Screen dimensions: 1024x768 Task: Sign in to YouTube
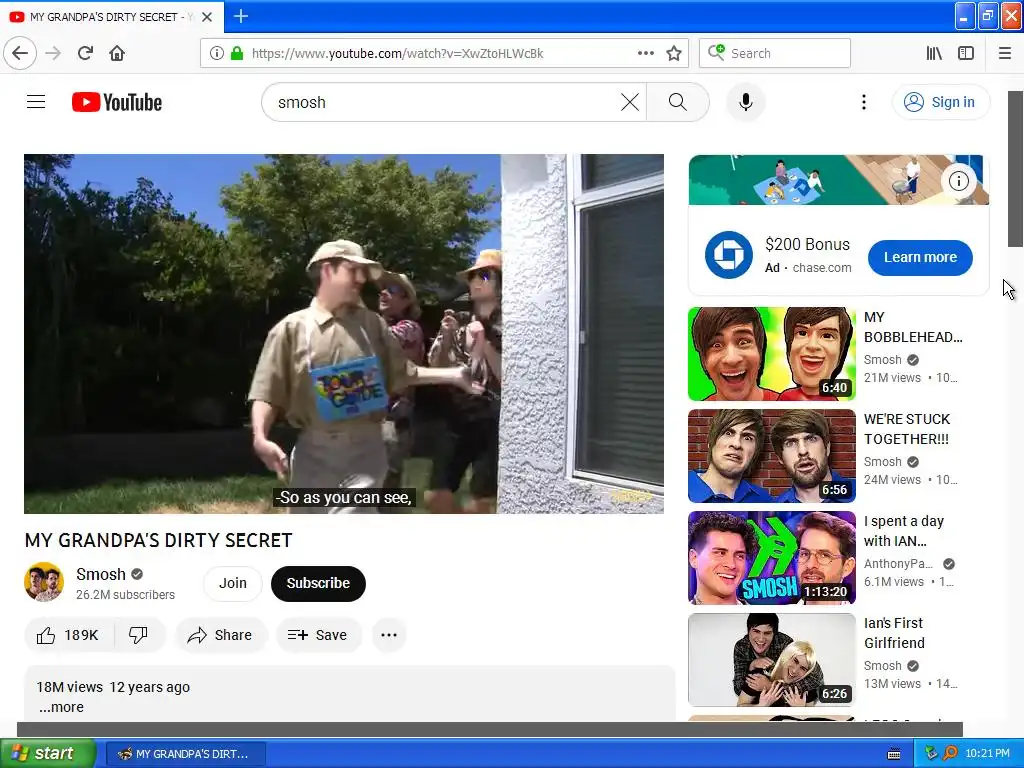point(940,102)
